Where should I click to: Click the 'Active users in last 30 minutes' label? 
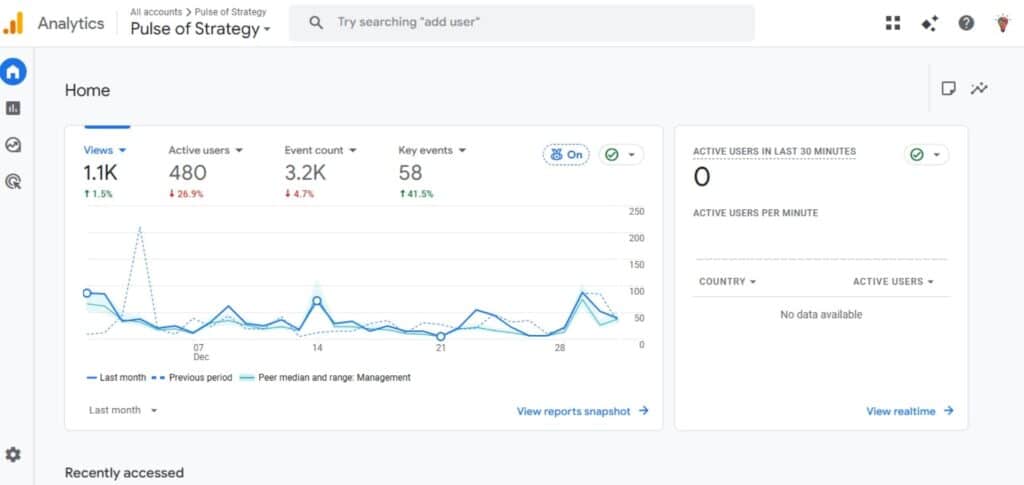[774, 151]
